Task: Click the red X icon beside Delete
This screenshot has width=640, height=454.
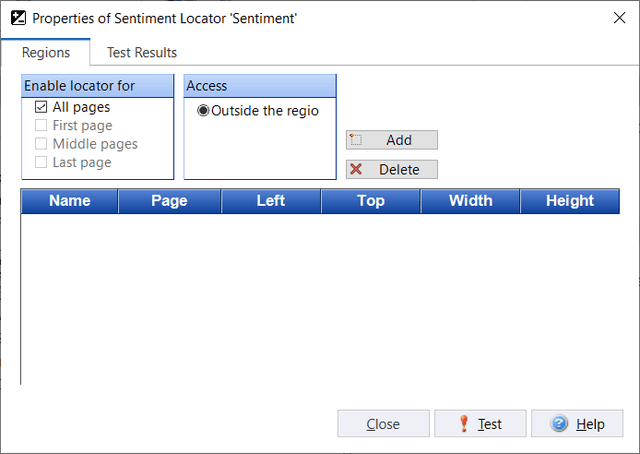Action: click(x=356, y=169)
